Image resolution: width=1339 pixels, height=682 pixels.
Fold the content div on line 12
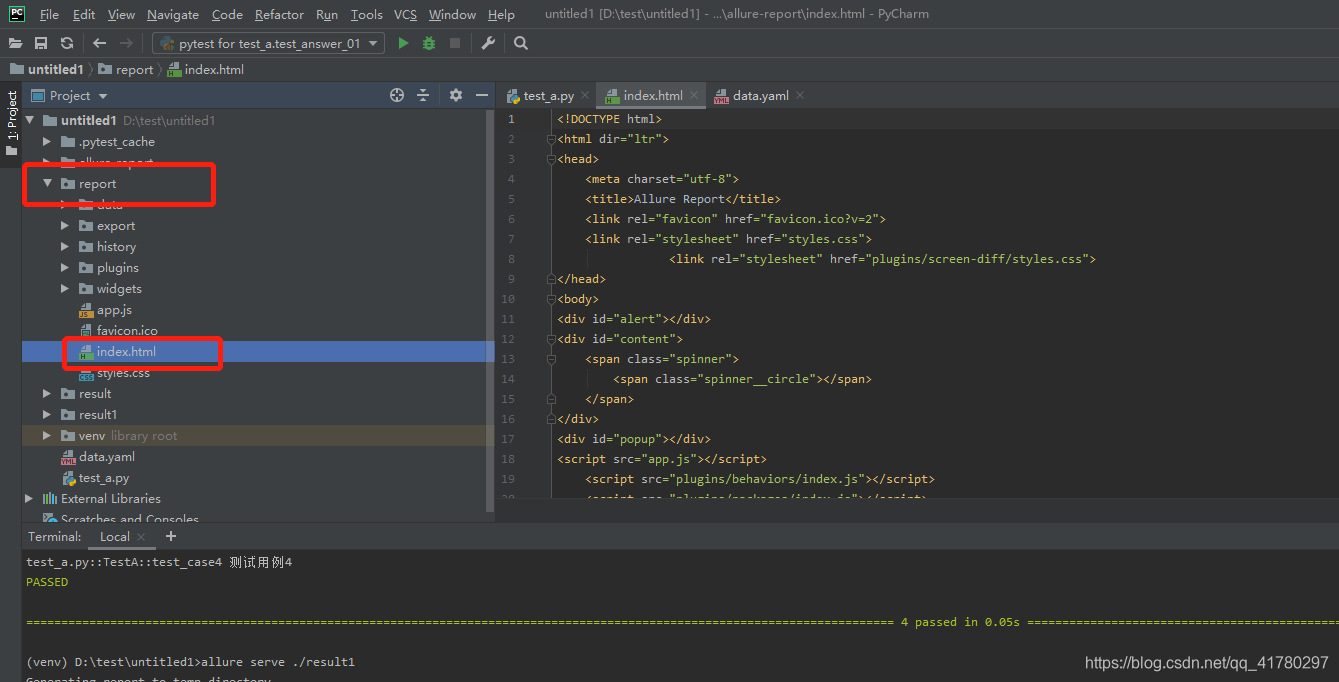tap(550, 339)
